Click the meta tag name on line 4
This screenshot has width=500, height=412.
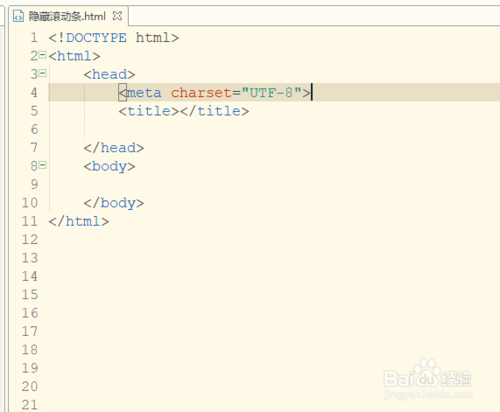pyautogui.click(x=144, y=93)
